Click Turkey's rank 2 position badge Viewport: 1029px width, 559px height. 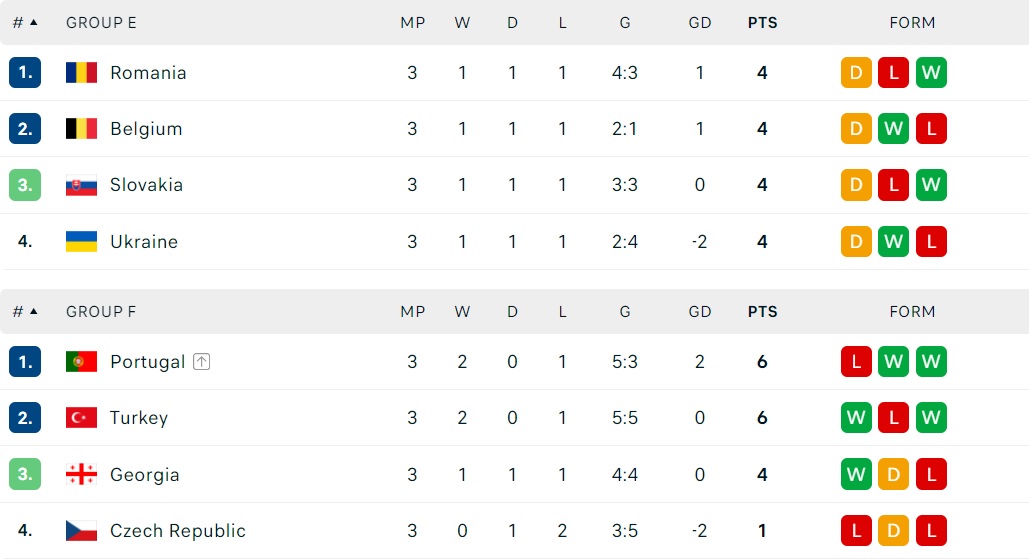click(25, 417)
